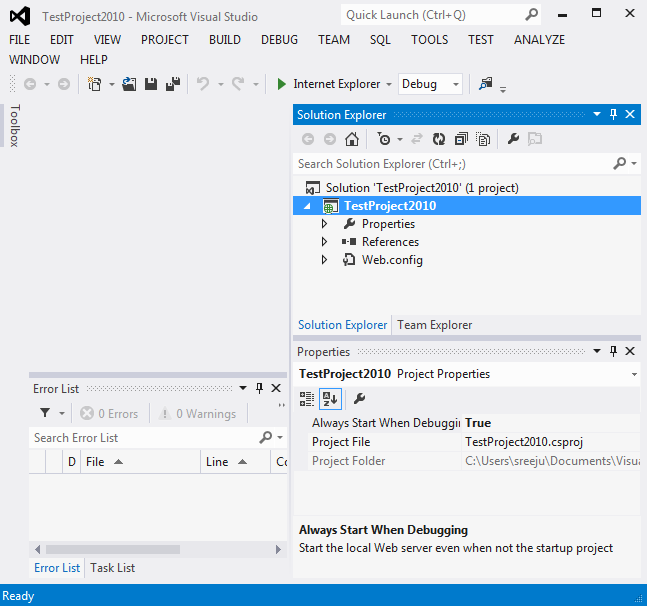Open the DEBUG menu

[x=279, y=40]
